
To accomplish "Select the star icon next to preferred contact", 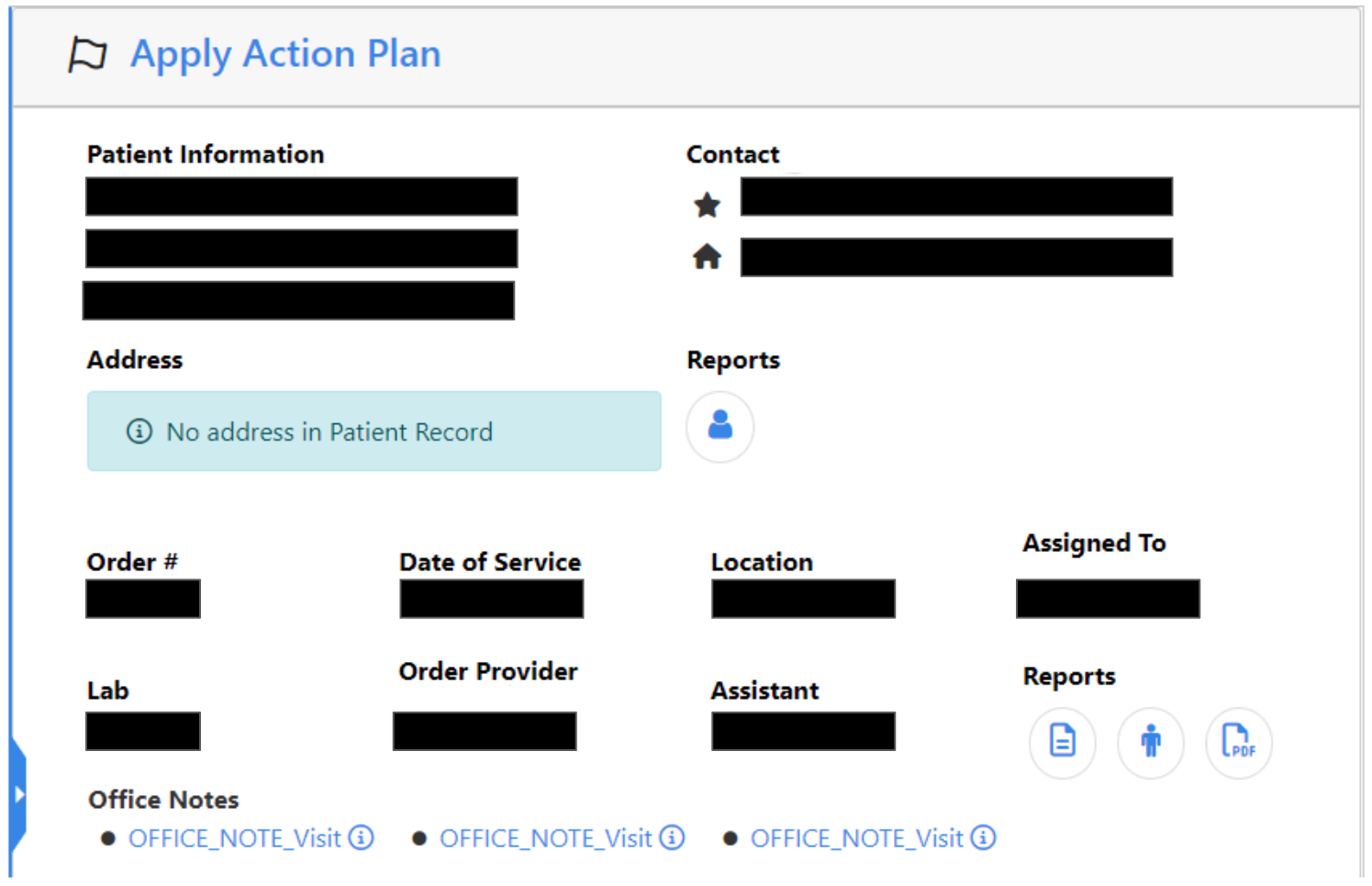I will coord(707,205).
